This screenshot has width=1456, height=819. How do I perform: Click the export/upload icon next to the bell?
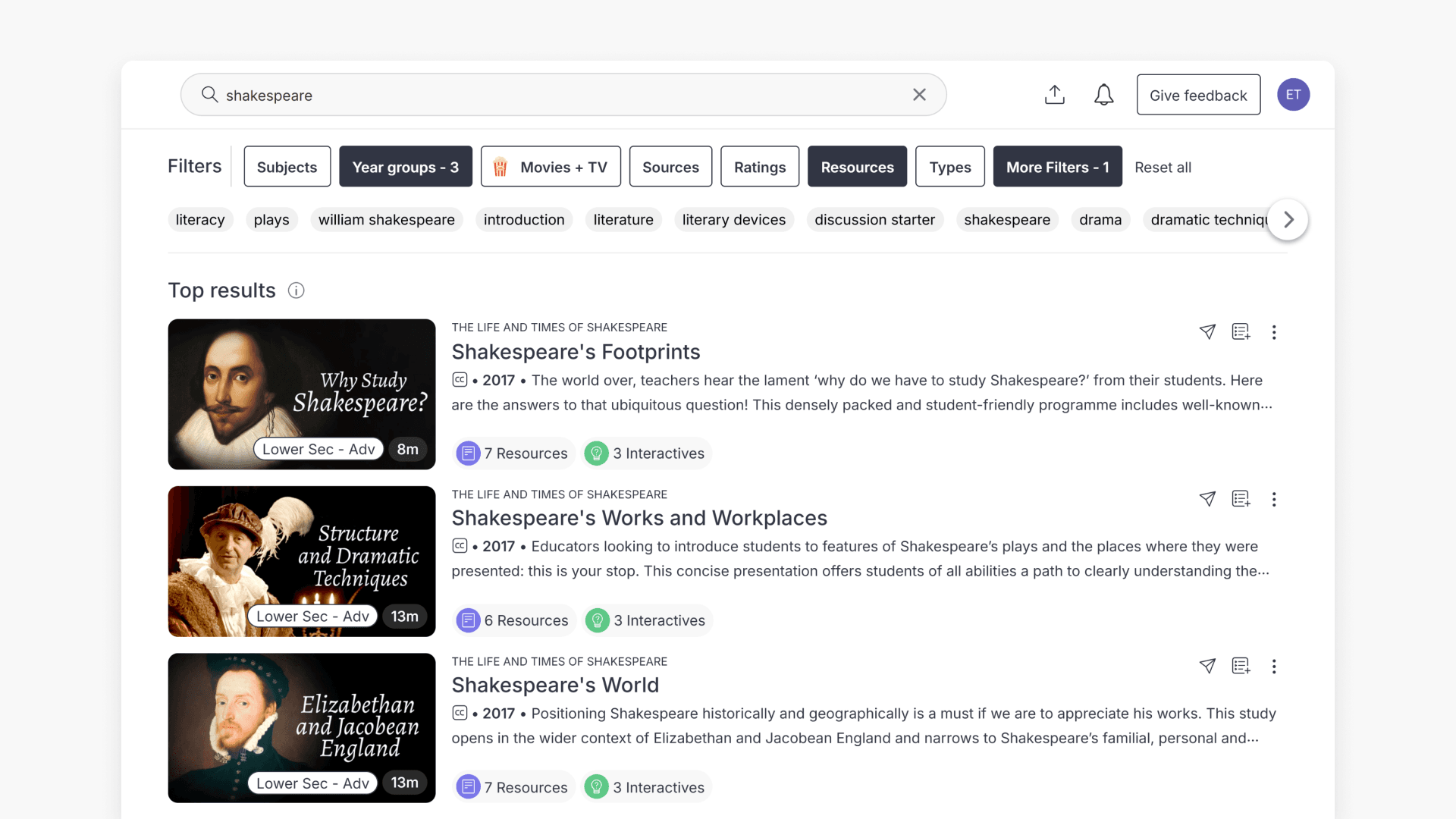click(x=1054, y=95)
